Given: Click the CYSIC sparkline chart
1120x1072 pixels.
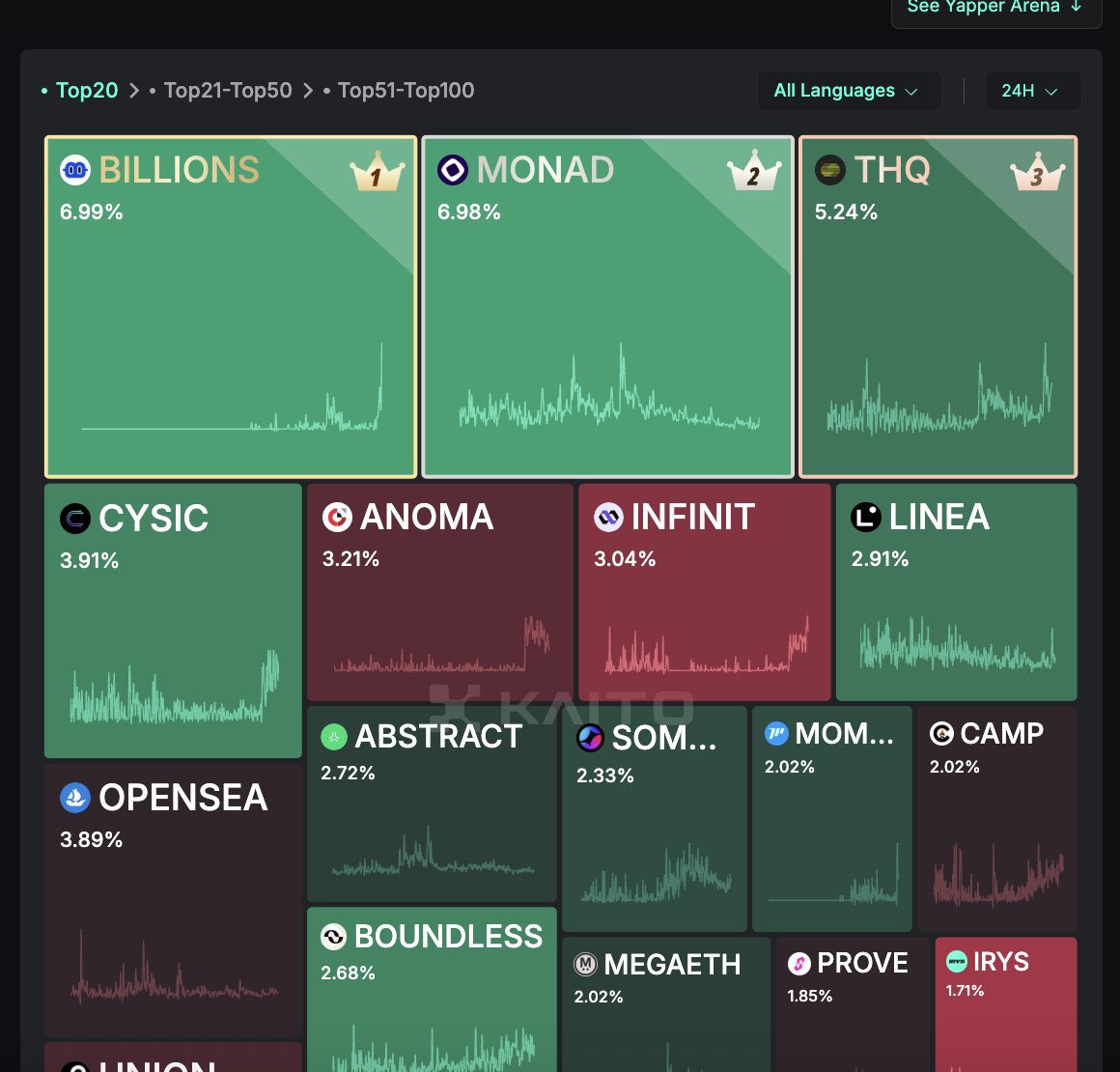Looking at the screenshot, I should 175,687.
